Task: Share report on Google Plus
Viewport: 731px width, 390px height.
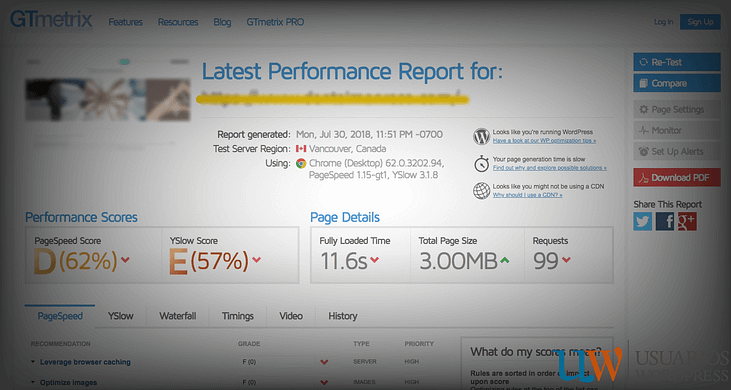Action: tap(687, 221)
